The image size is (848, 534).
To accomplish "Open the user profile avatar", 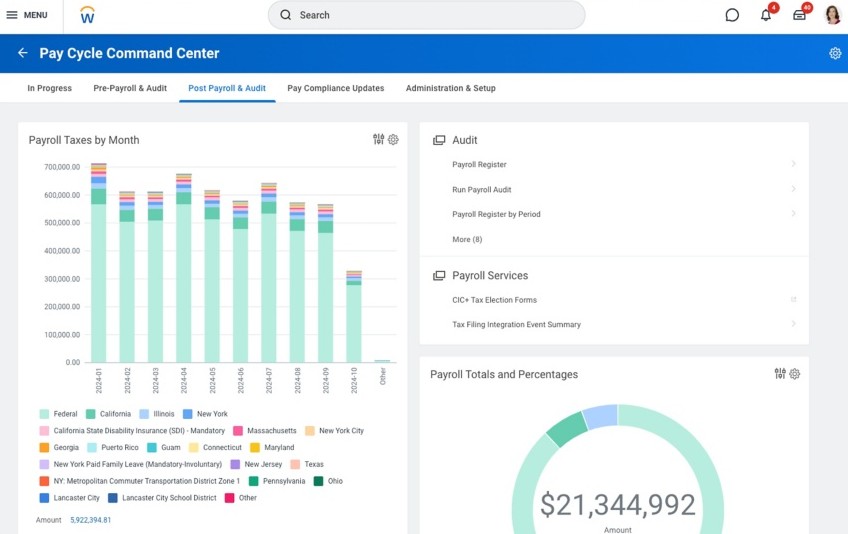I will pos(833,15).
